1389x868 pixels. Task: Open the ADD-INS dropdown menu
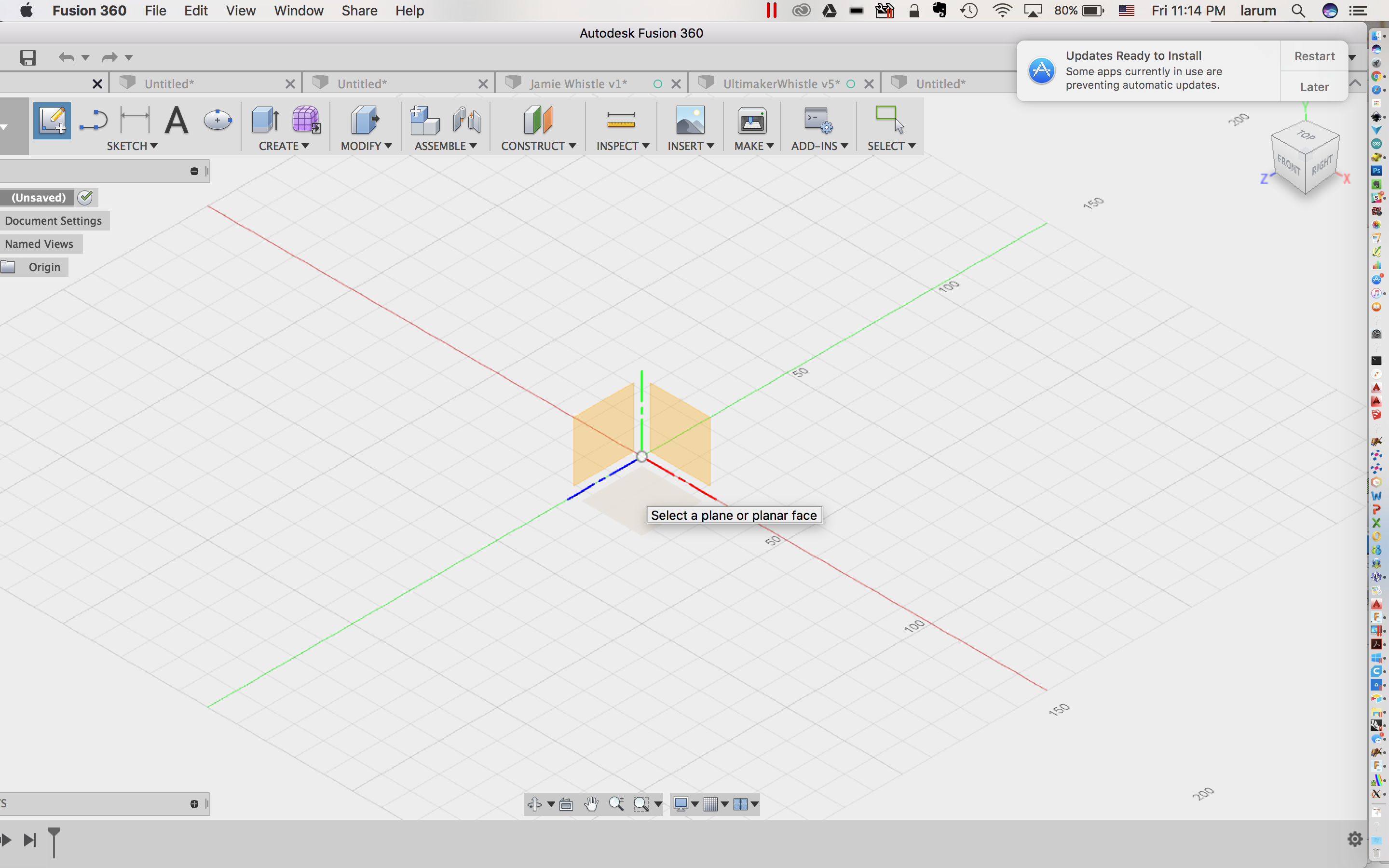click(x=819, y=146)
